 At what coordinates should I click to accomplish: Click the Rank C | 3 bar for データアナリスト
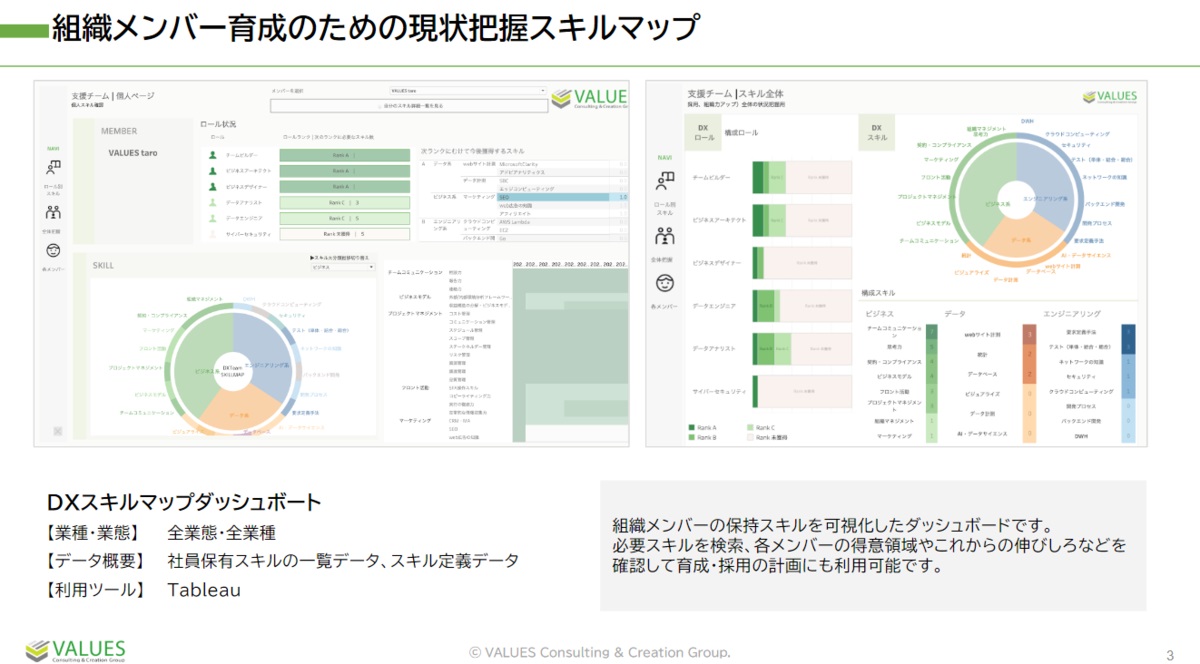344,202
